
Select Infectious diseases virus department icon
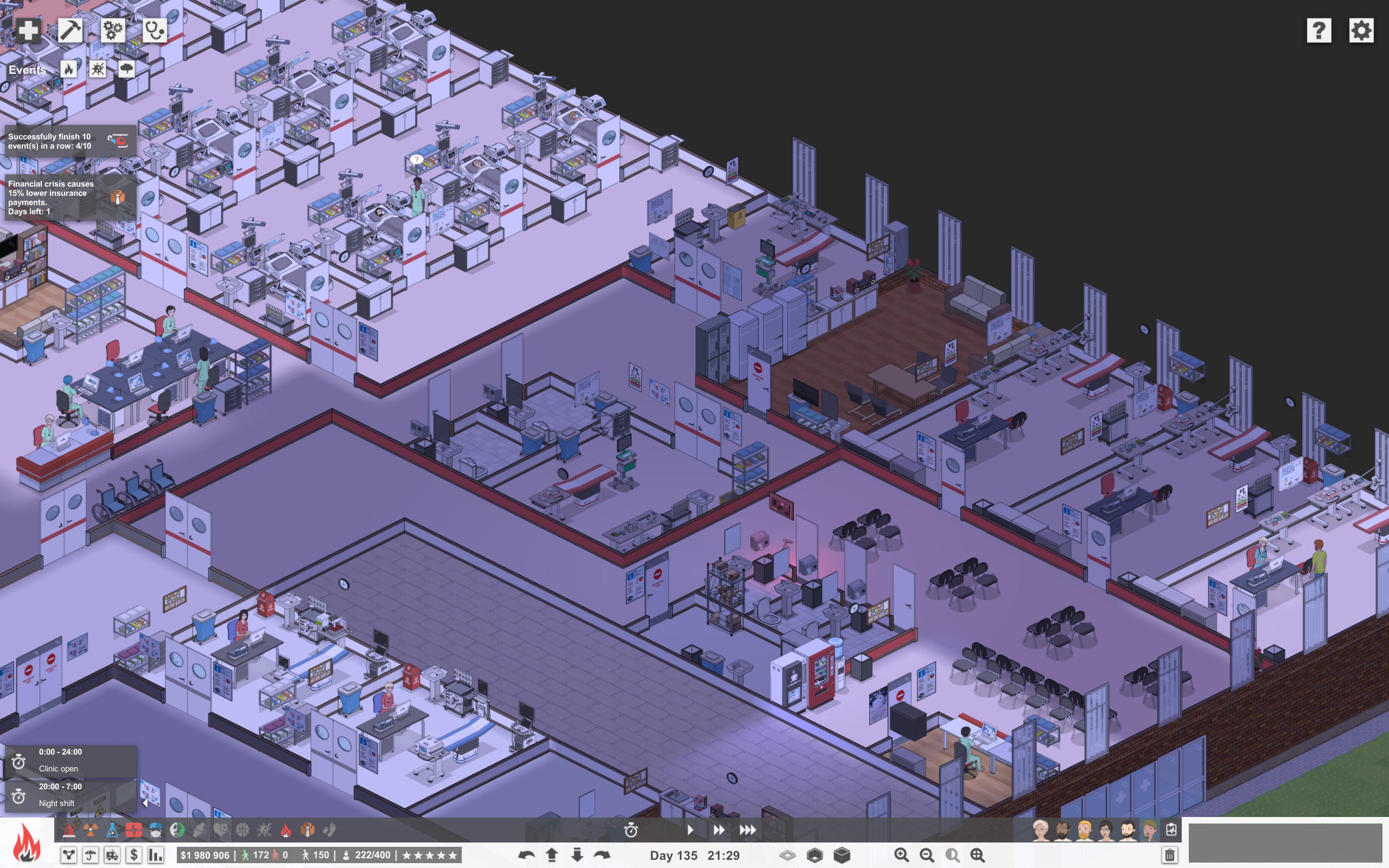pos(264,829)
